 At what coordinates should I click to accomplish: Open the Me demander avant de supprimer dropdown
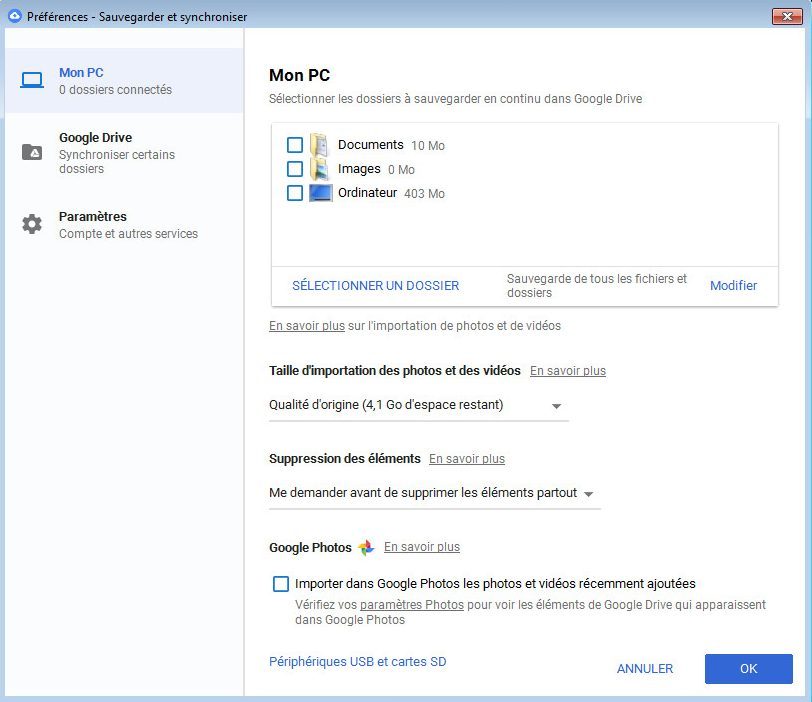click(434, 493)
